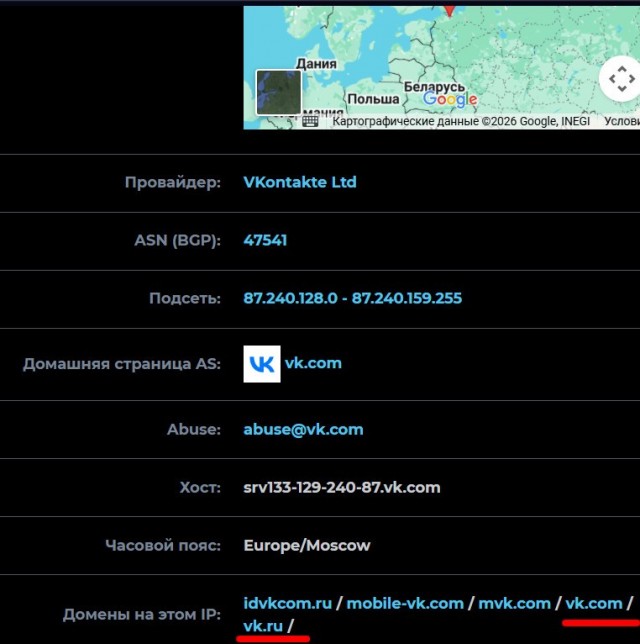The width and height of the screenshot is (640, 644).
Task: Open the mobile-vk.com domain link
Action: [405, 603]
